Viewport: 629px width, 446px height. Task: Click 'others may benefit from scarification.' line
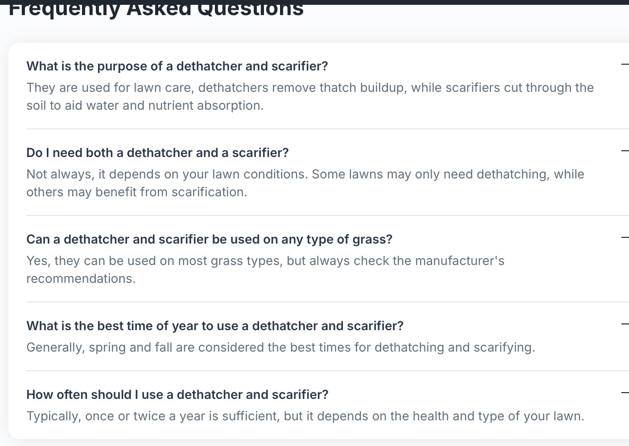point(136,192)
